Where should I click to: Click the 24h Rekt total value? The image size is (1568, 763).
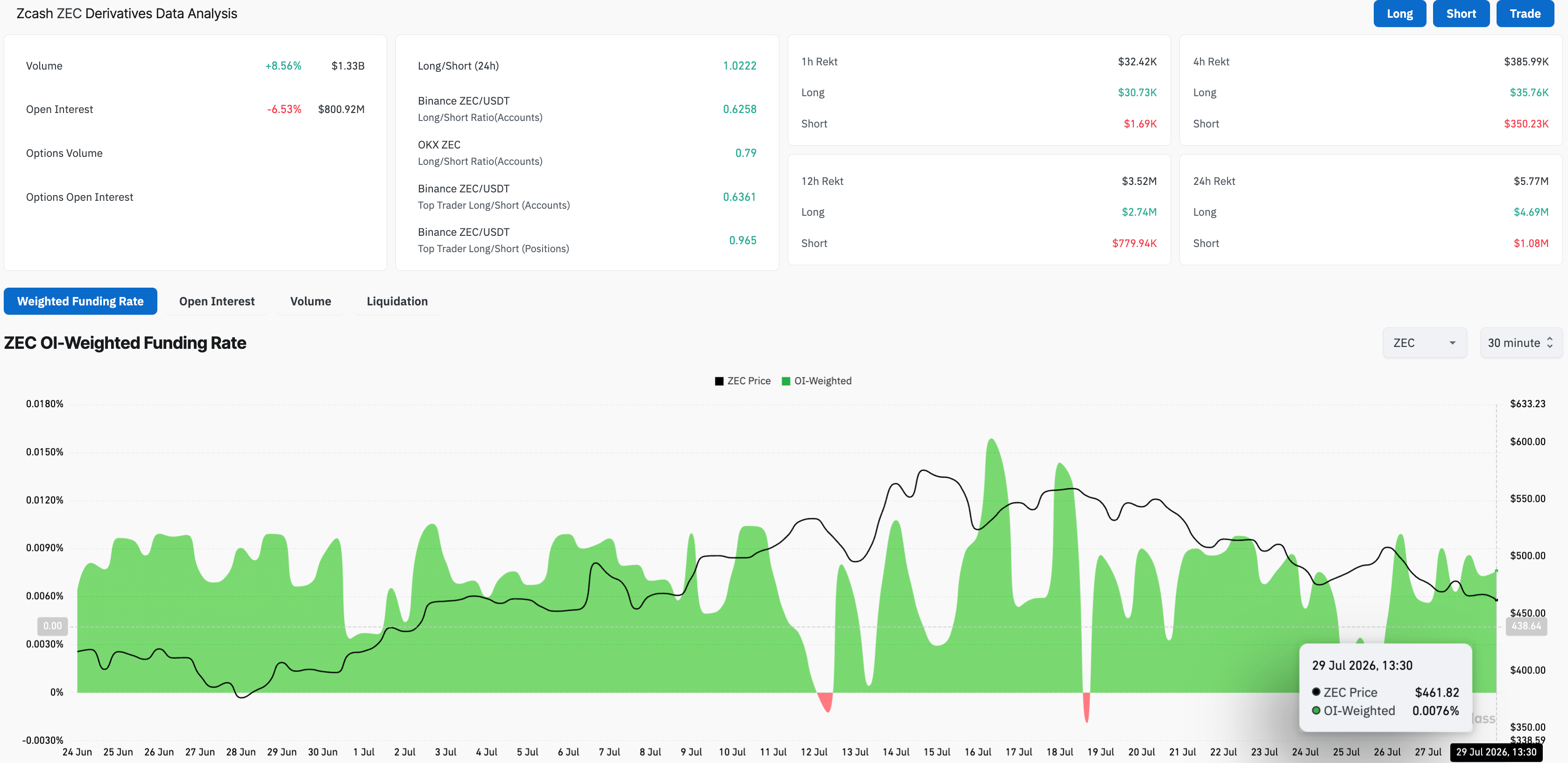pyautogui.click(x=1531, y=182)
